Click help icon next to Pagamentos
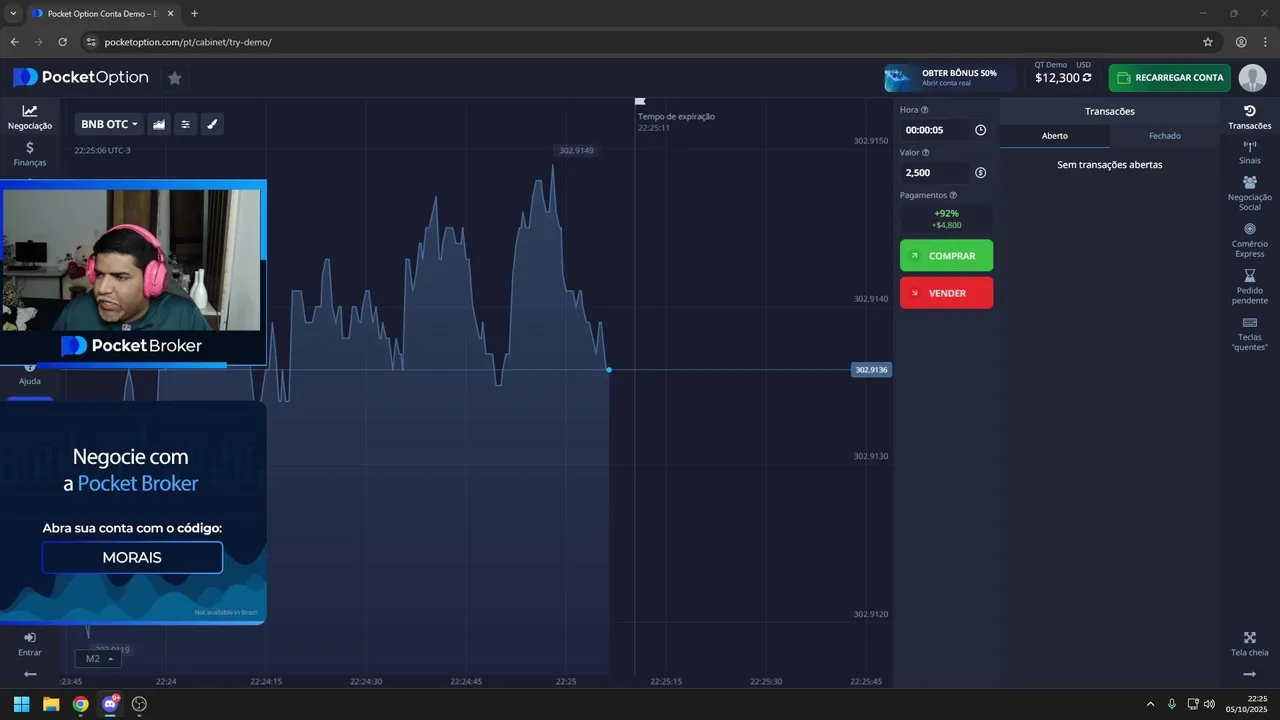This screenshot has height=720, width=1280. point(953,196)
